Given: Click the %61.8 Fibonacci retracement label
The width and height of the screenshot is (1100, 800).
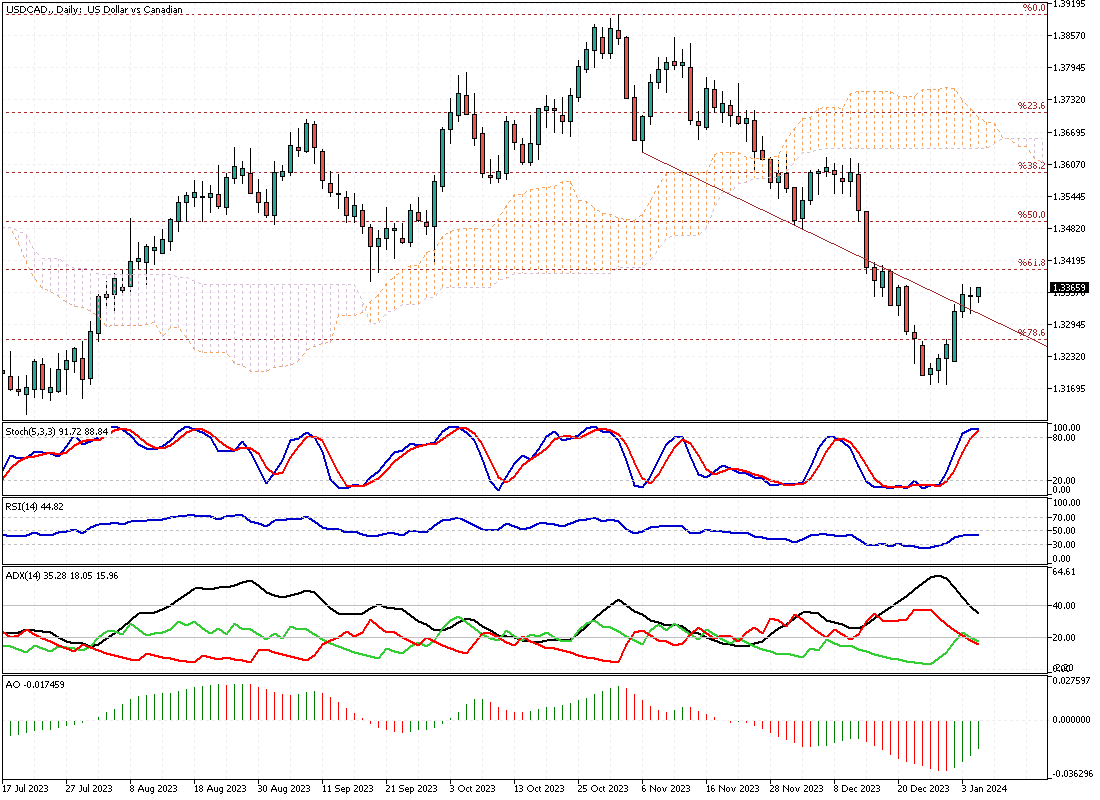Looking at the screenshot, I should (x=1031, y=262).
